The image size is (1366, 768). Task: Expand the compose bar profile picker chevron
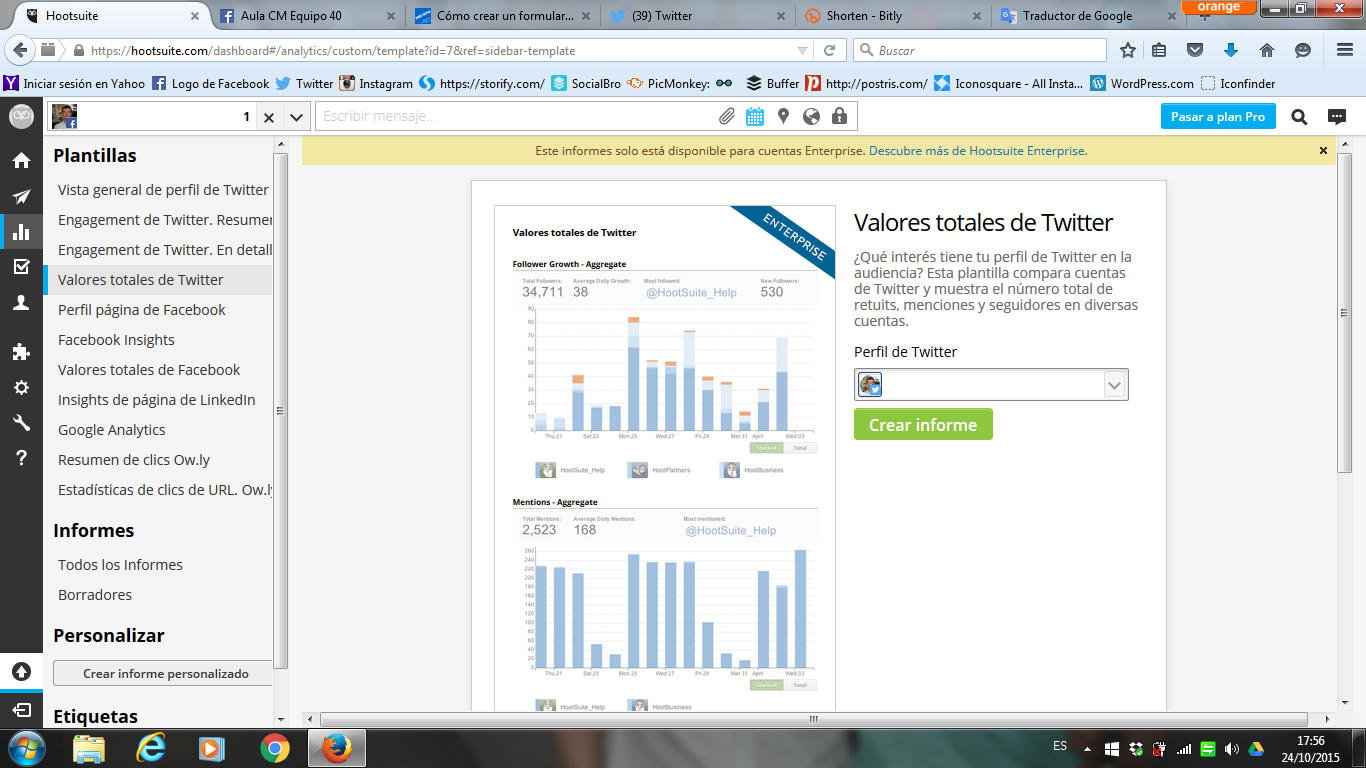[x=296, y=117]
